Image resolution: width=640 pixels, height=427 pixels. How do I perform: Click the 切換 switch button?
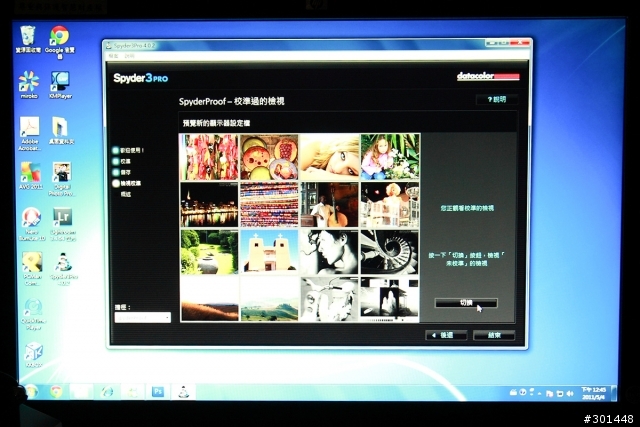coord(466,303)
